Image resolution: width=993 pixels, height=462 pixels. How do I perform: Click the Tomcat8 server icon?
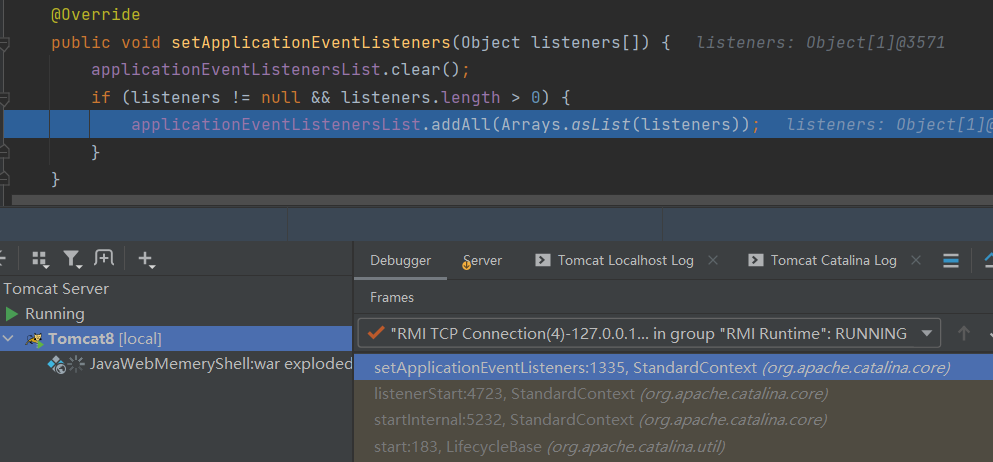click(x=34, y=339)
